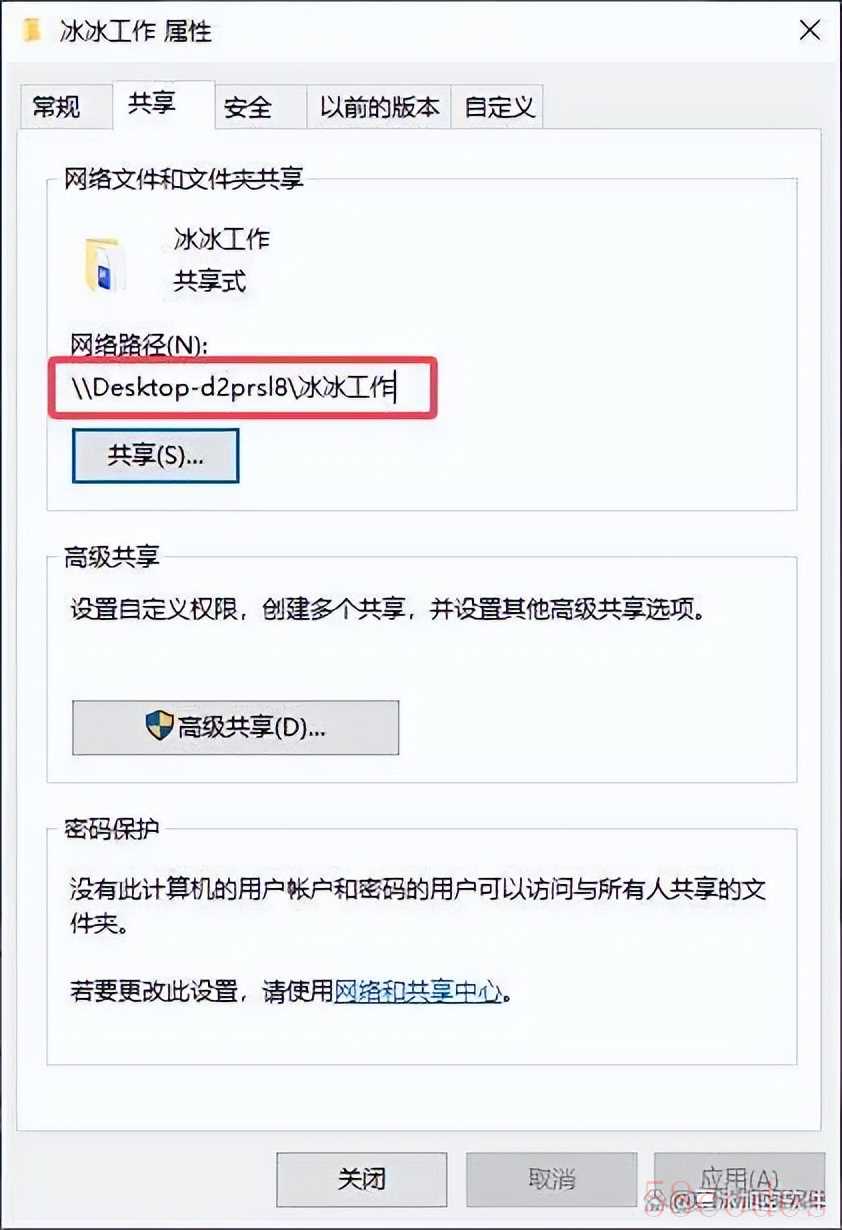Click the 密码保护 description text
The width and height of the screenshot is (842, 1230).
[x=418, y=906]
